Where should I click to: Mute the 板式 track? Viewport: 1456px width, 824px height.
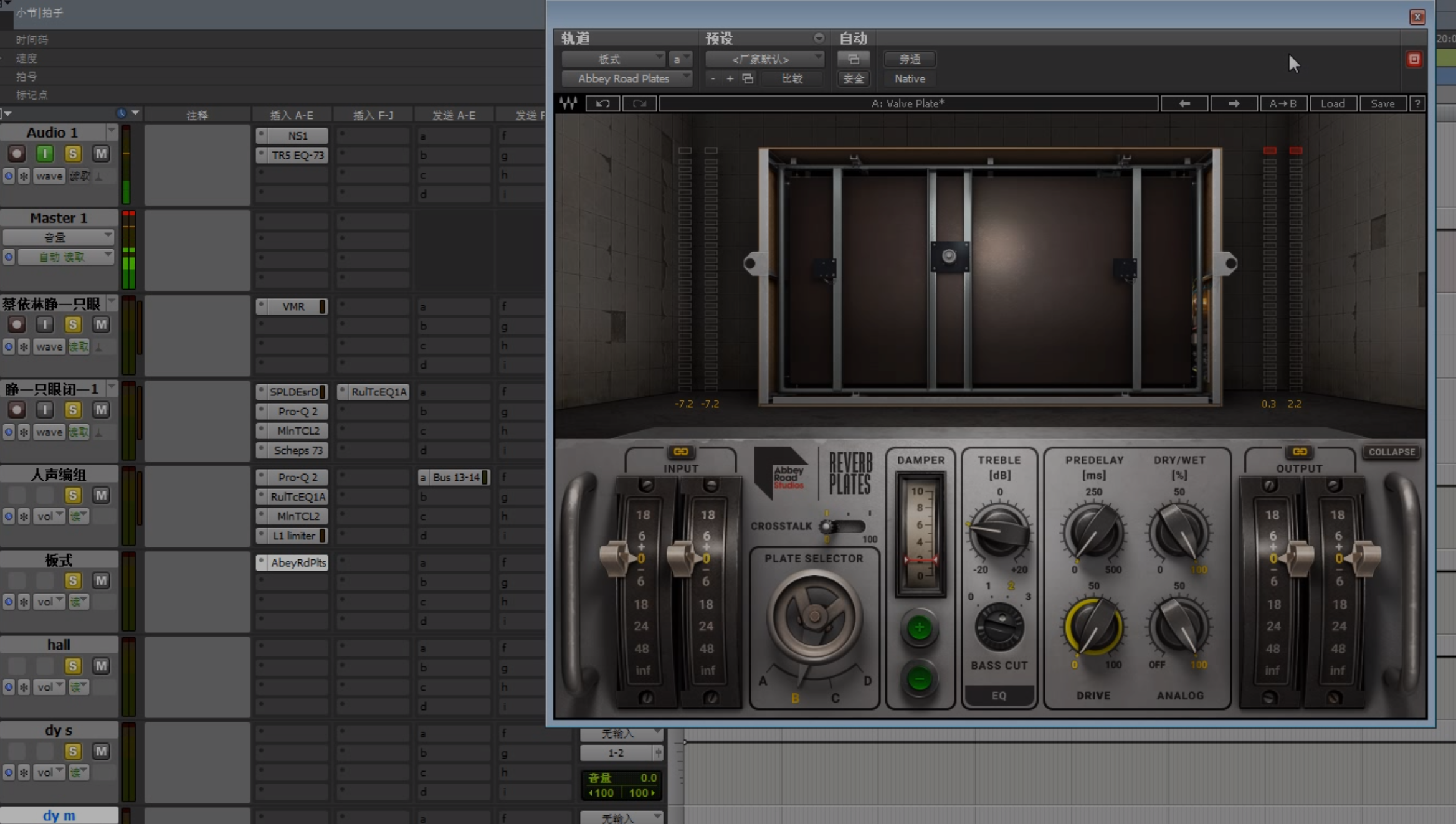coord(101,580)
